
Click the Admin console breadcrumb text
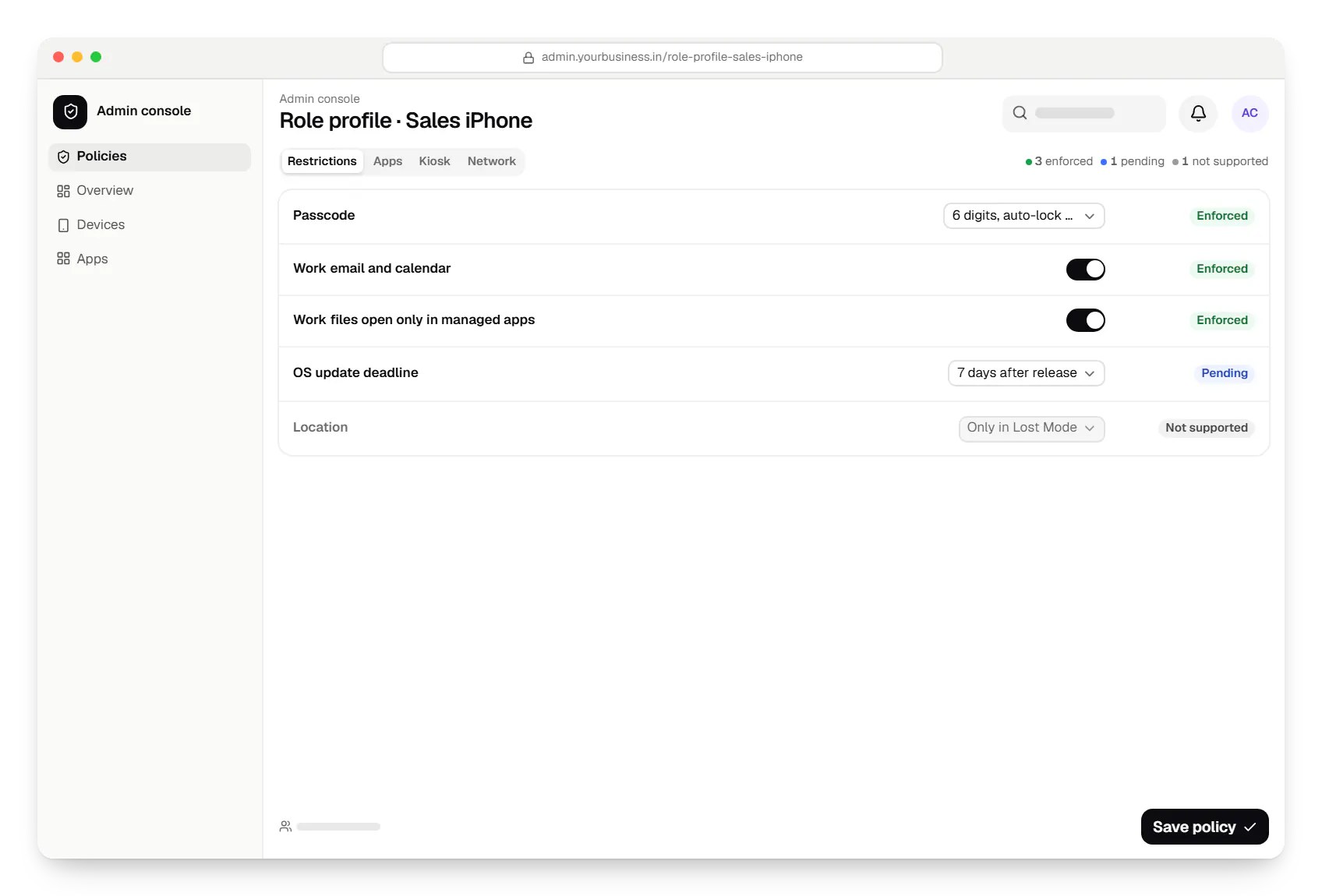coord(320,99)
